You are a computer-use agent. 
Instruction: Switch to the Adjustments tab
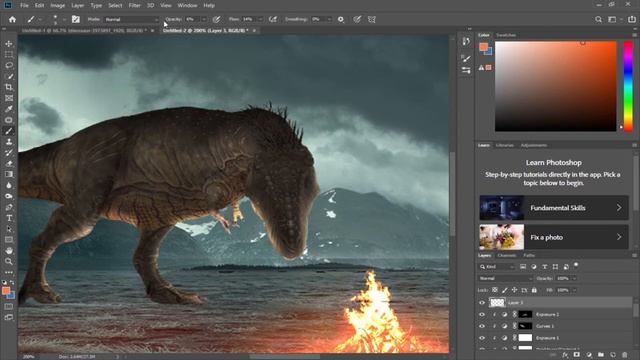tap(534, 145)
